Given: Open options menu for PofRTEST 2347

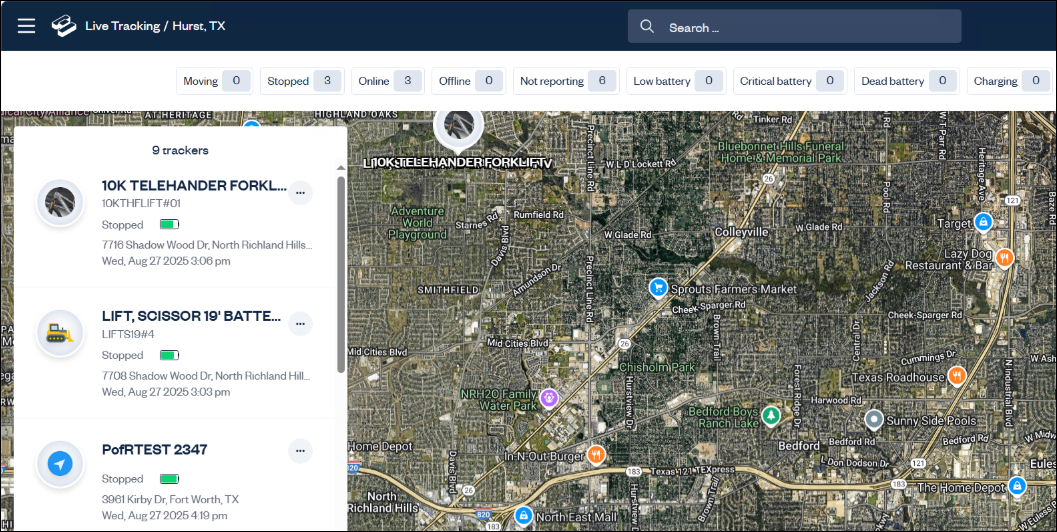Looking at the screenshot, I should 300,451.
